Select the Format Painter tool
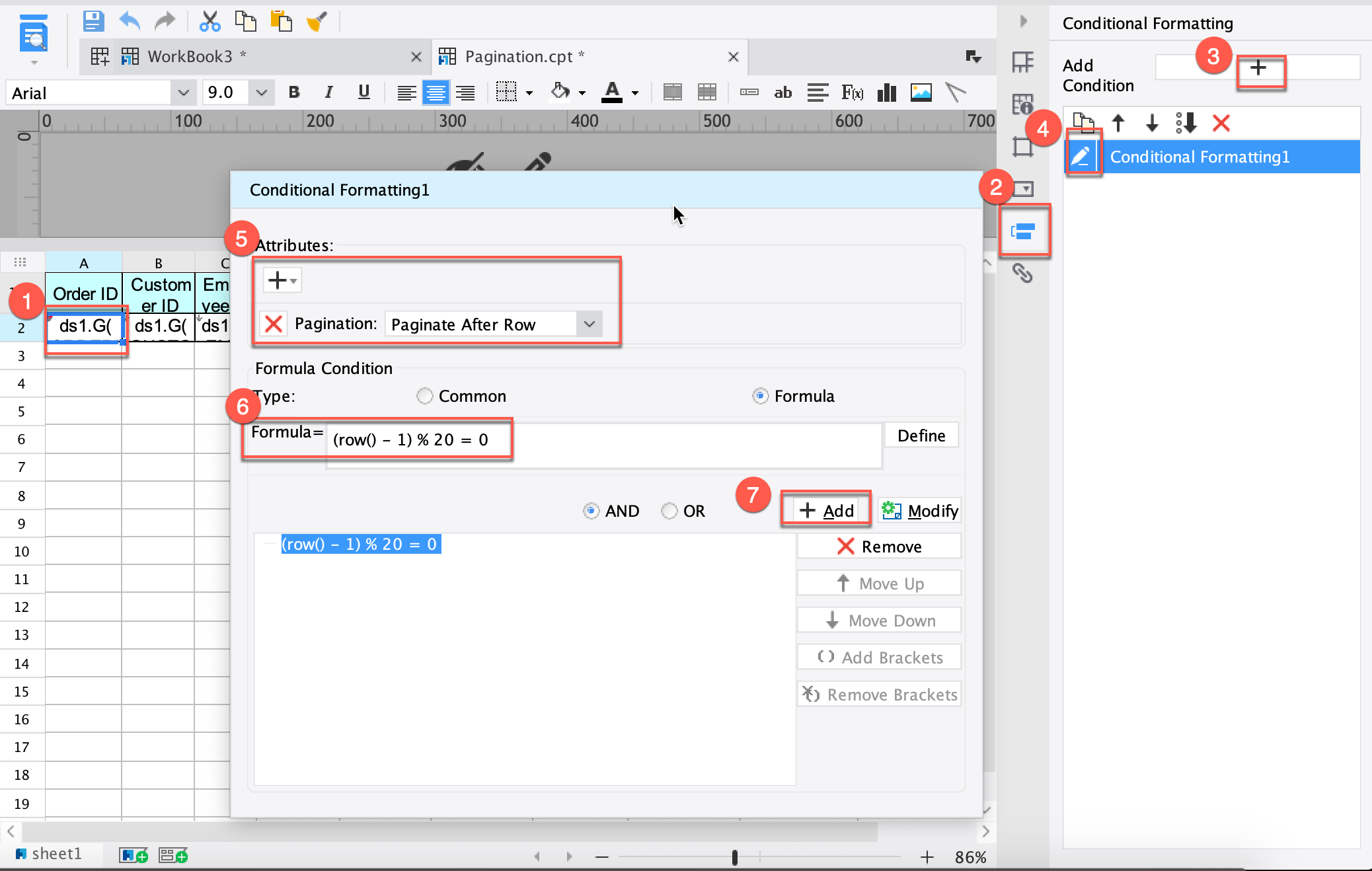 click(x=317, y=20)
